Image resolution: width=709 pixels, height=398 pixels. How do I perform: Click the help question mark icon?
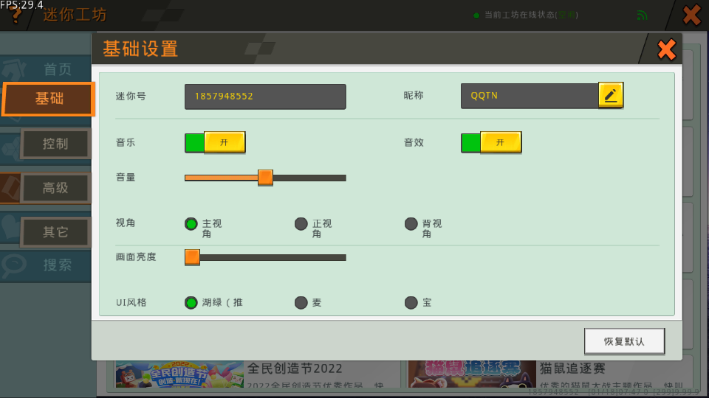15,15
